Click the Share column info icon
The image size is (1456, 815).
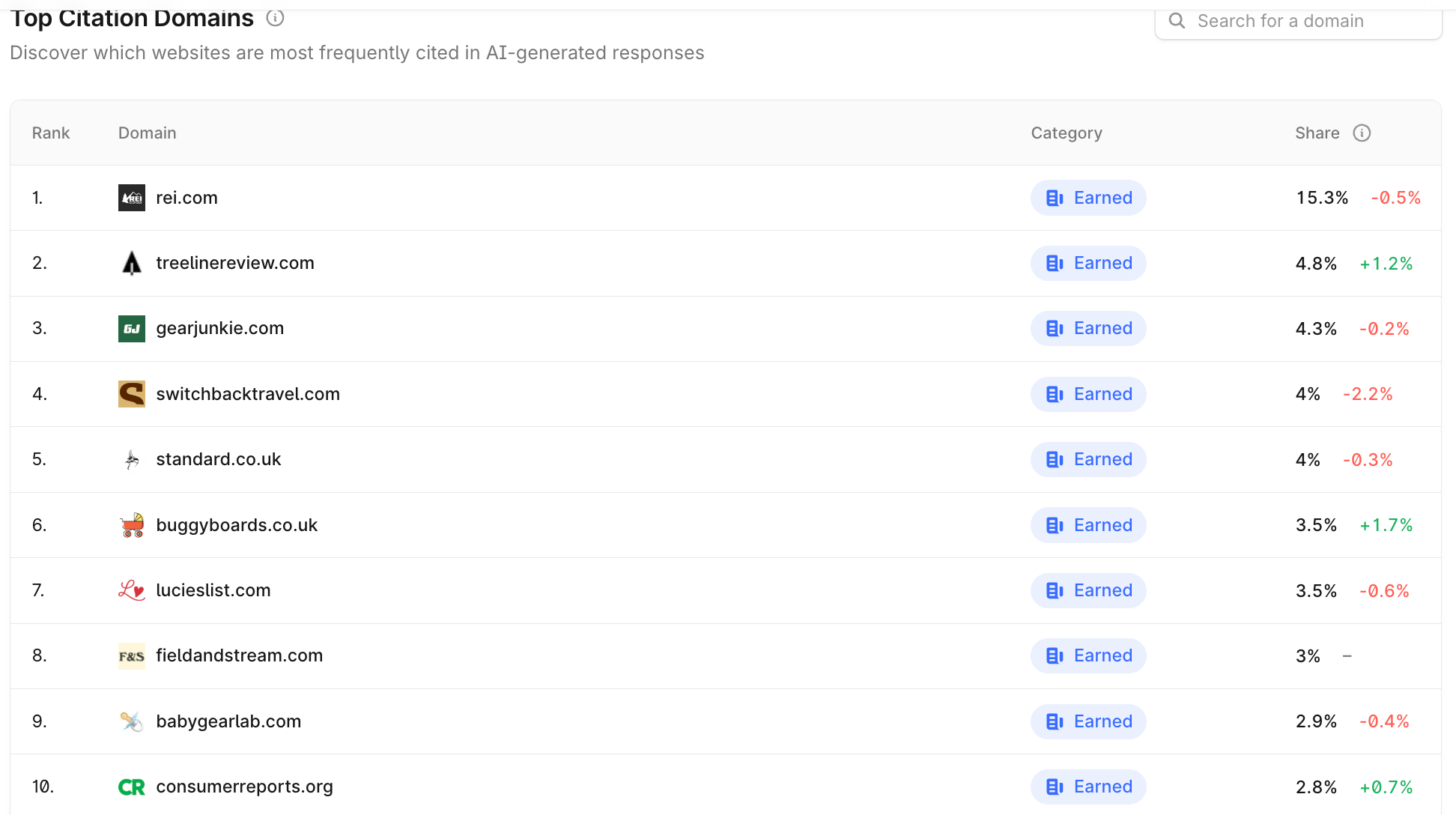1362,133
